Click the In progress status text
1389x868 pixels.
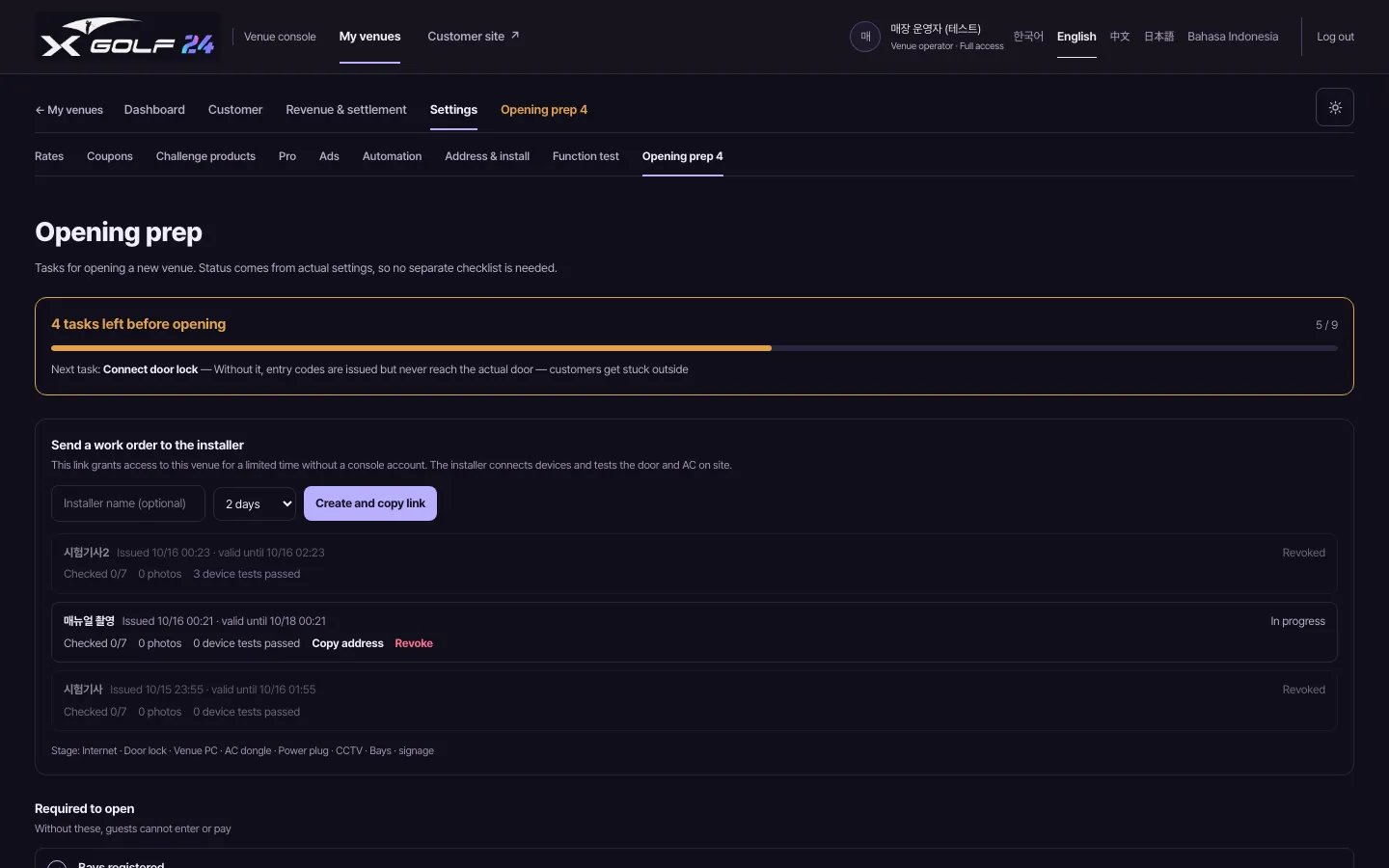[1297, 621]
